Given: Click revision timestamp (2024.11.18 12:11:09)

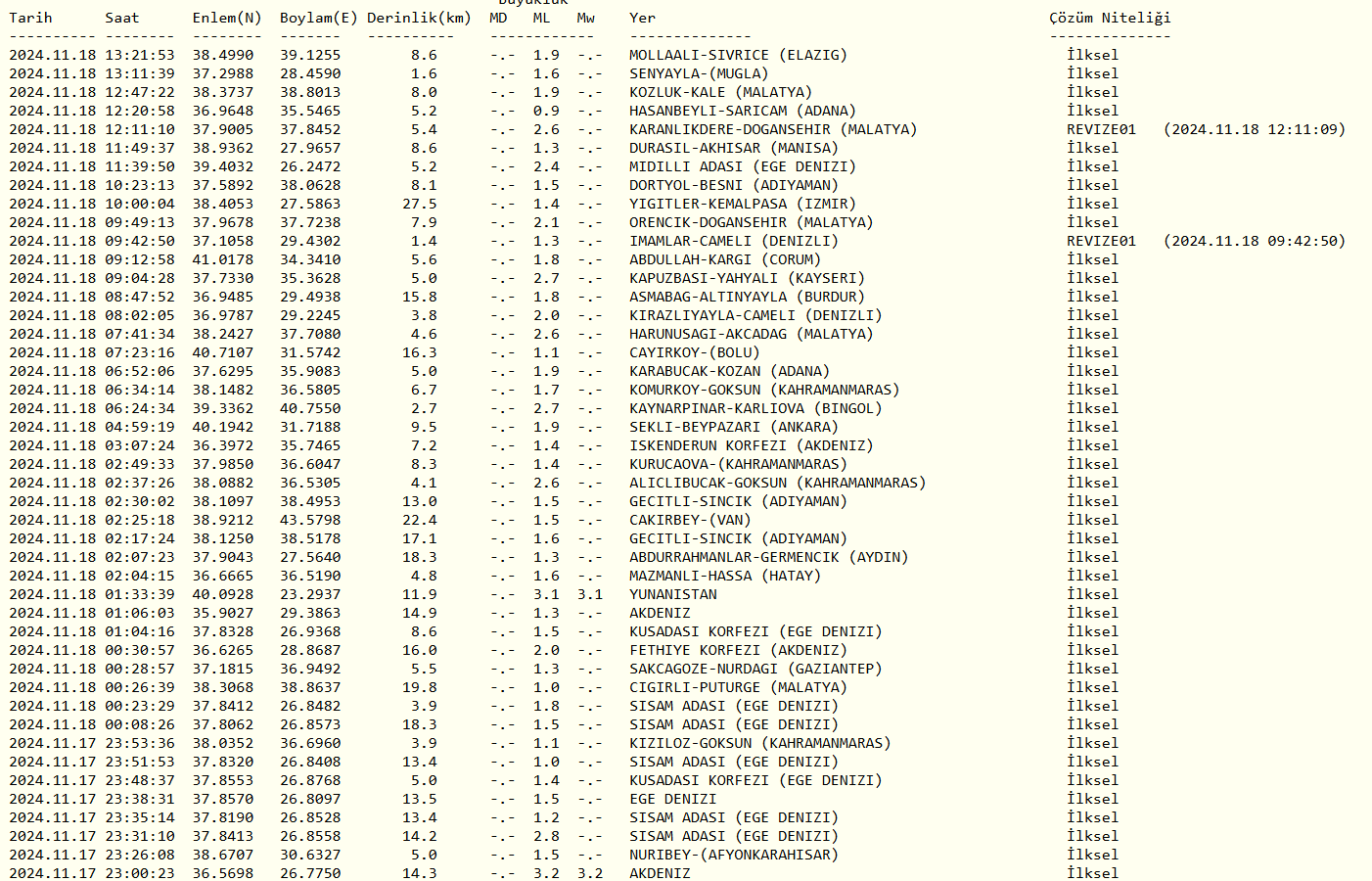Looking at the screenshot, I should coord(1255,129).
